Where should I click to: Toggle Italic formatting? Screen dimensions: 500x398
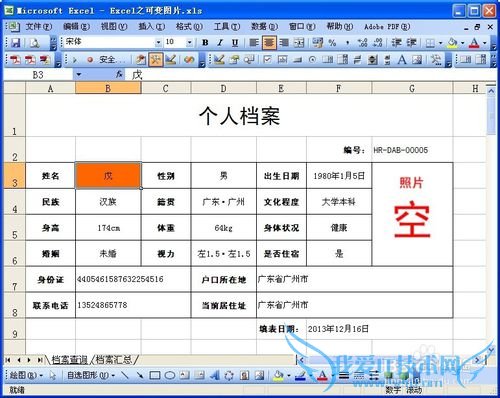pos(220,42)
